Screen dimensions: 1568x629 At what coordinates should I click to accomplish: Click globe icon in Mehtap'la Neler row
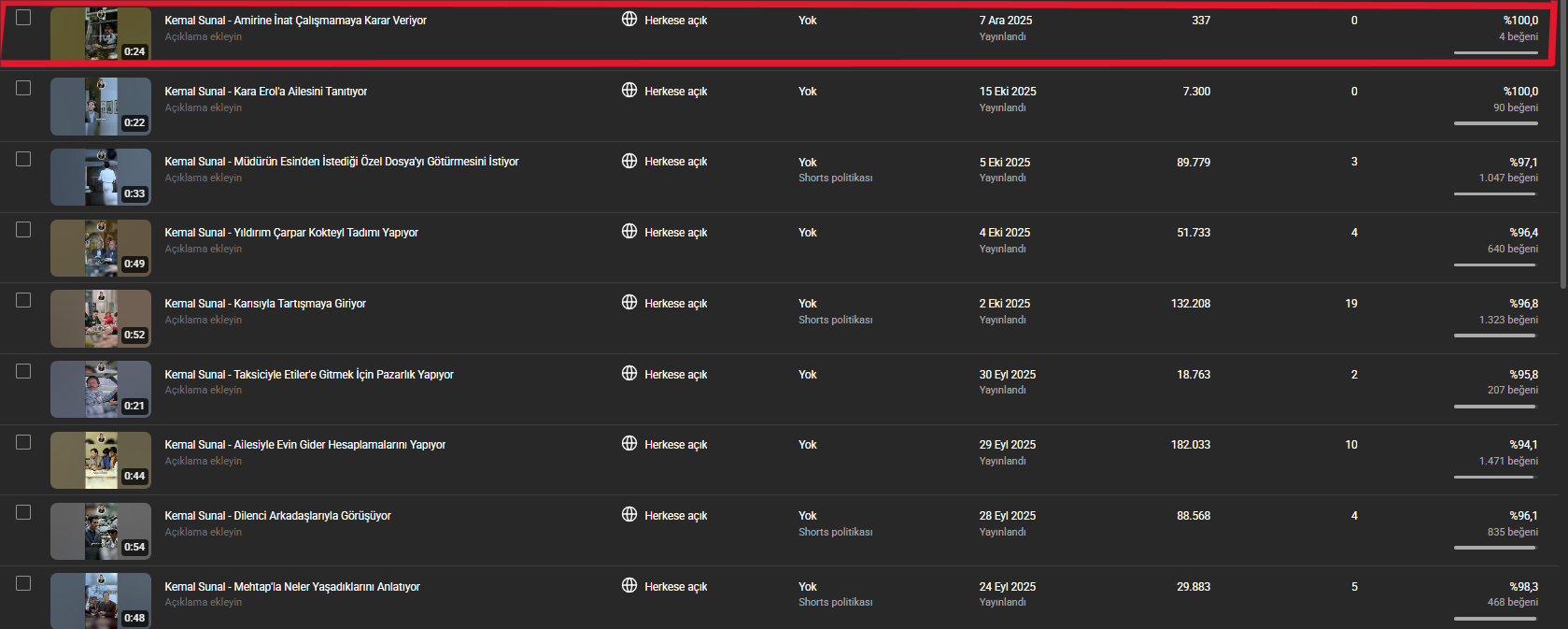[x=629, y=585]
